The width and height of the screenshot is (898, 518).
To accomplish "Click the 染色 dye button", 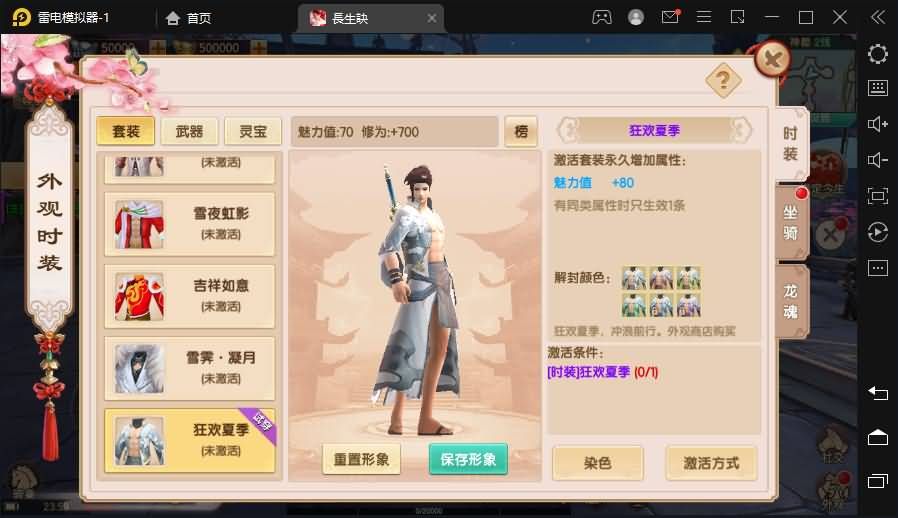I will (597, 463).
